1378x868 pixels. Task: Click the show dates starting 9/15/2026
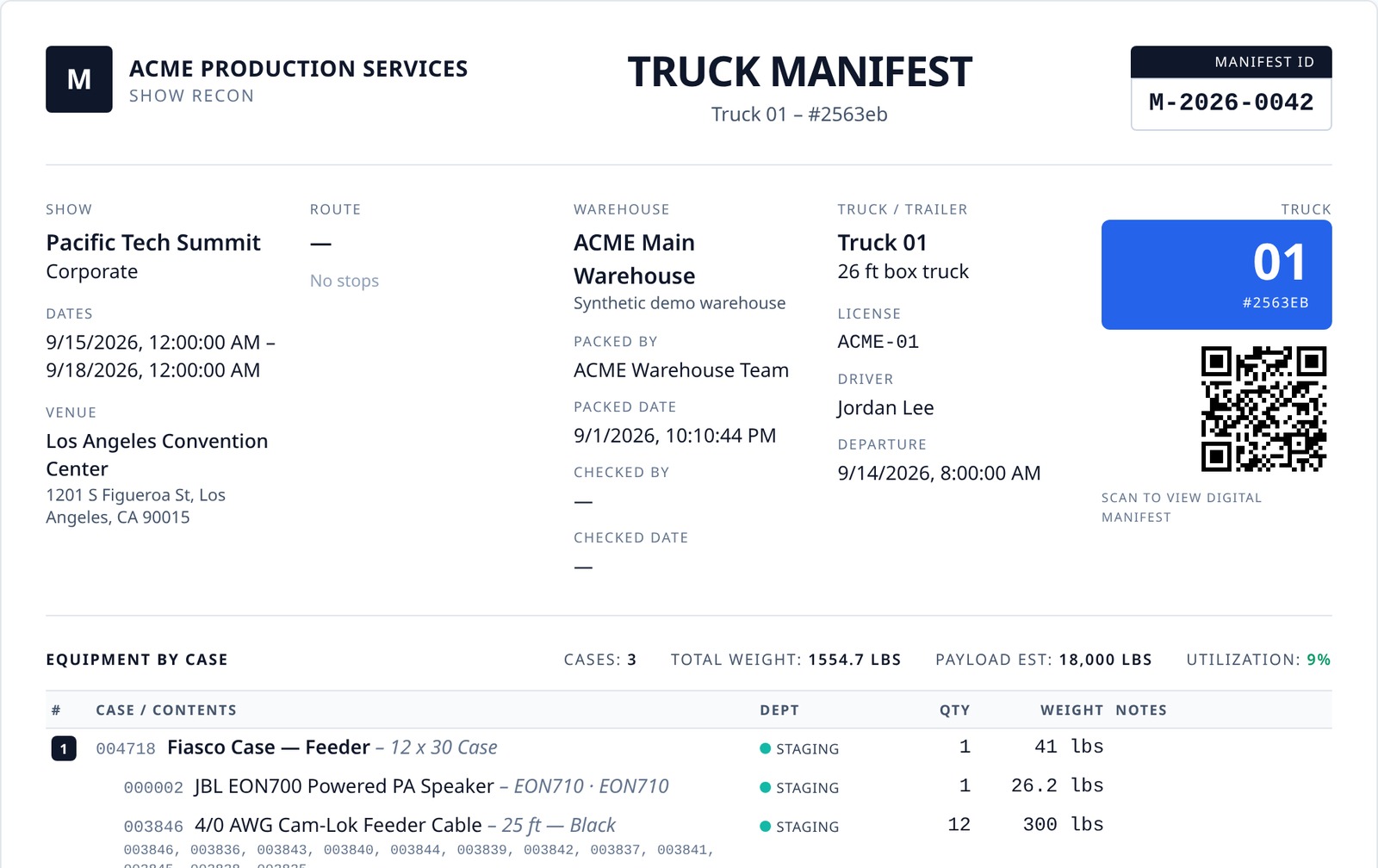point(160,356)
